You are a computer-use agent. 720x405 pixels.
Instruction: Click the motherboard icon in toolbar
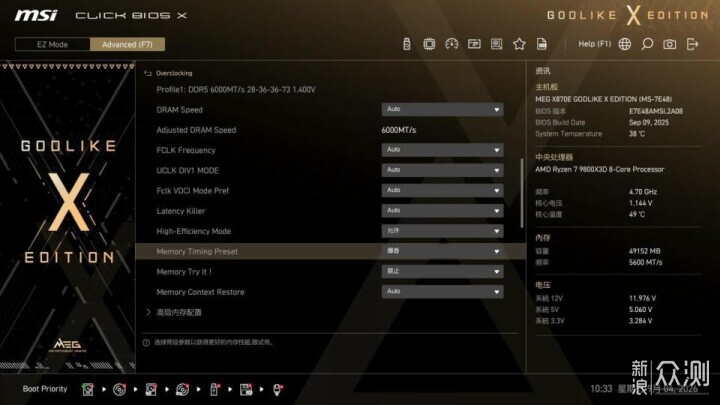click(496, 44)
